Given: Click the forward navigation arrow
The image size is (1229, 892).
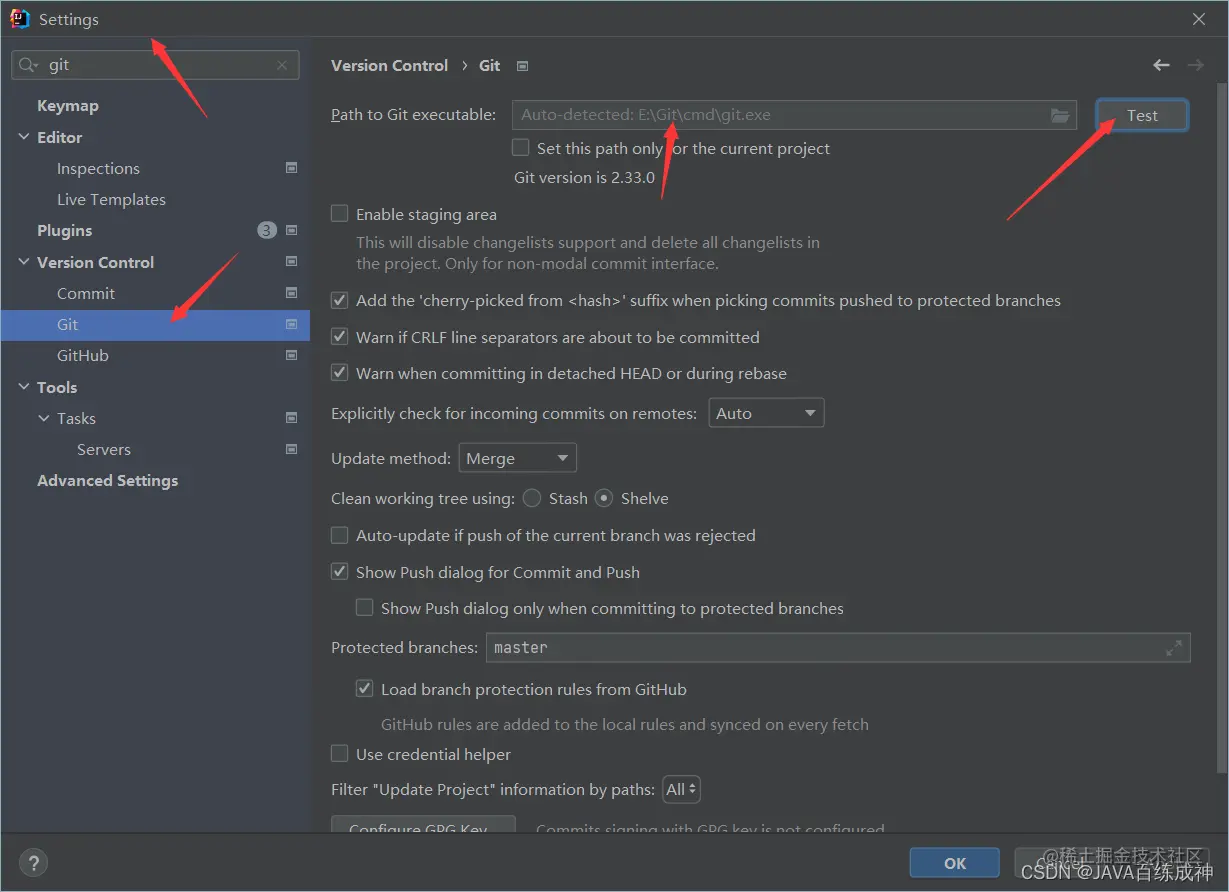Looking at the screenshot, I should (1195, 65).
